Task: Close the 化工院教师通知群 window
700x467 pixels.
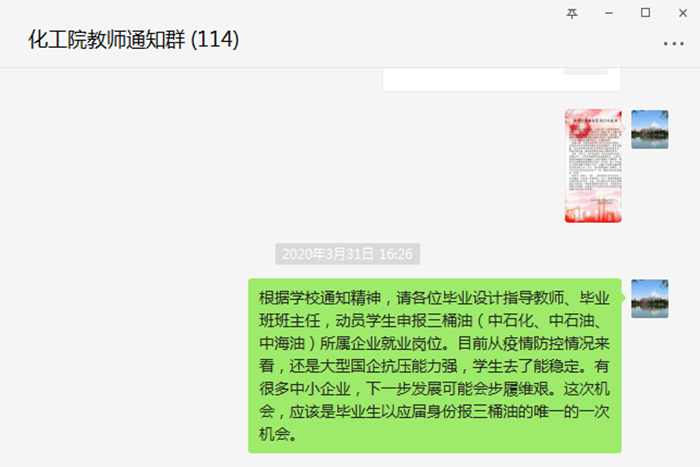Action: 683,13
